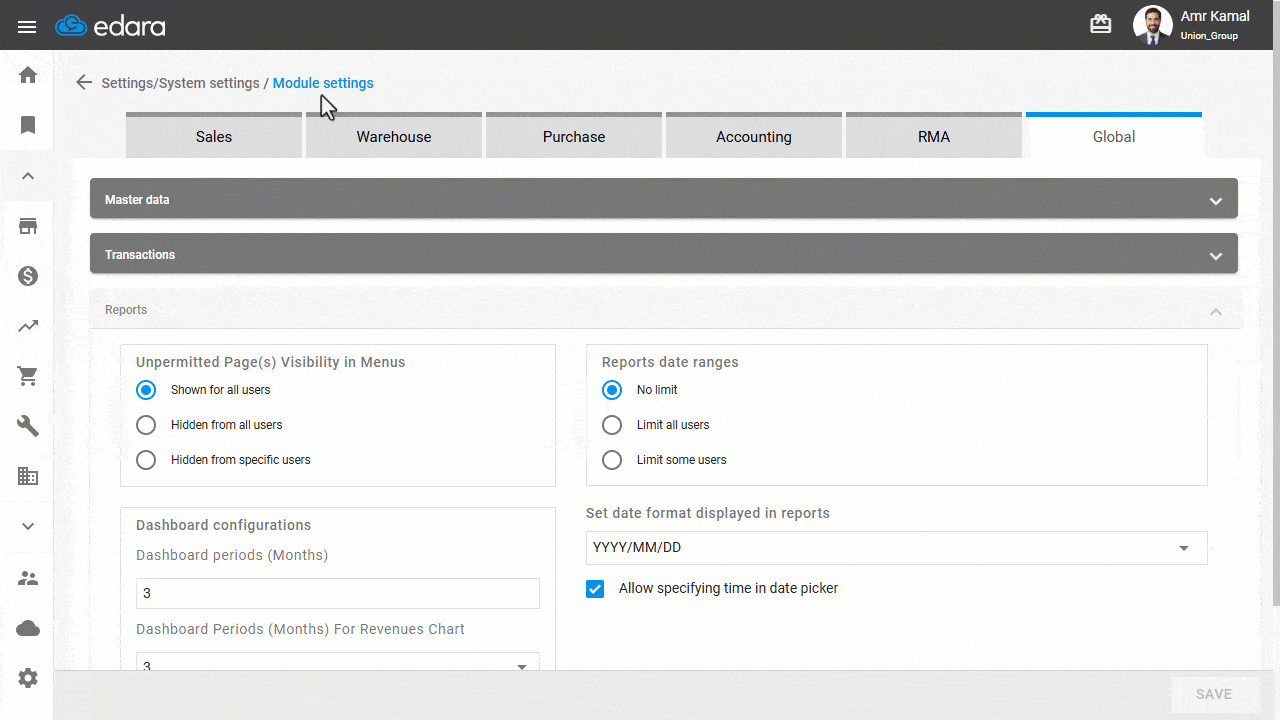
Task: Open the Home page from the sidebar
Action: pos(27,75)
